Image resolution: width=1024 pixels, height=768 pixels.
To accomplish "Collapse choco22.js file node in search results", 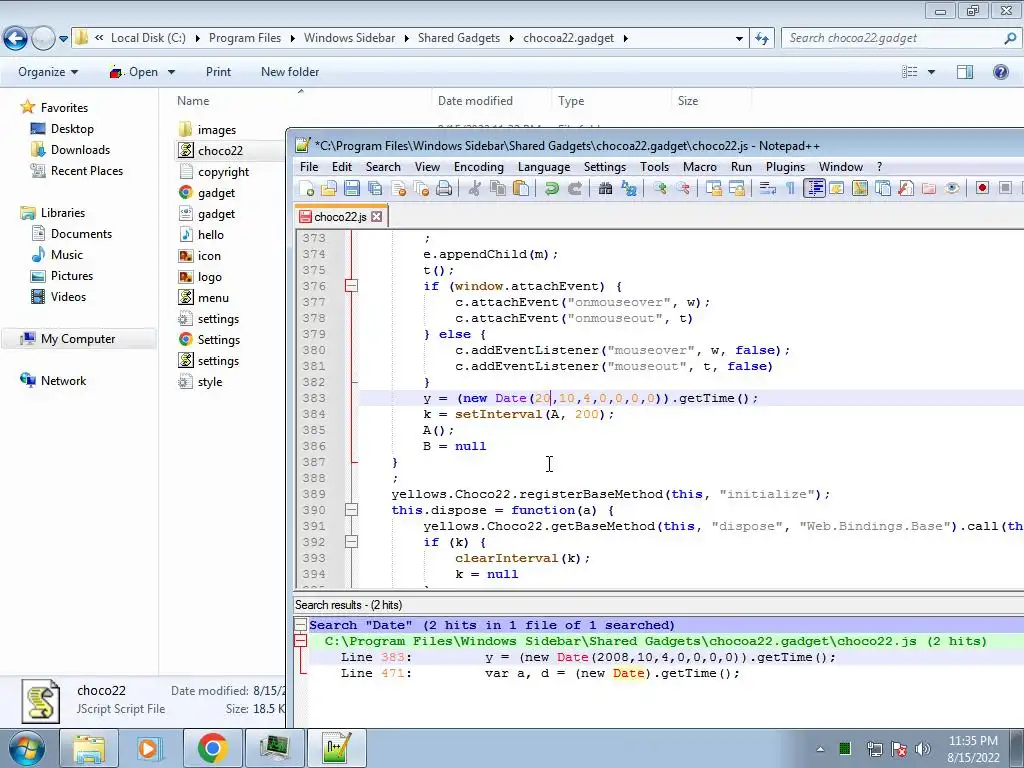I will point(300,641).
